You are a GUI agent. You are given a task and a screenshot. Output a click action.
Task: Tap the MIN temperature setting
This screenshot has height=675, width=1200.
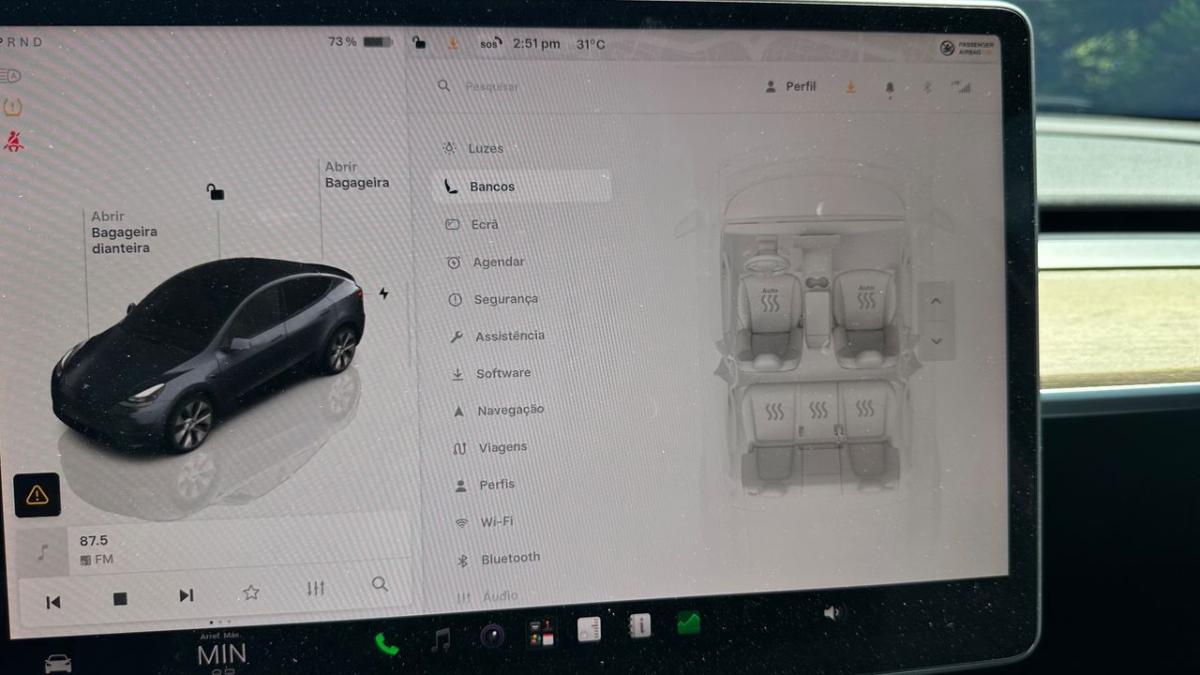coord(221,655)
